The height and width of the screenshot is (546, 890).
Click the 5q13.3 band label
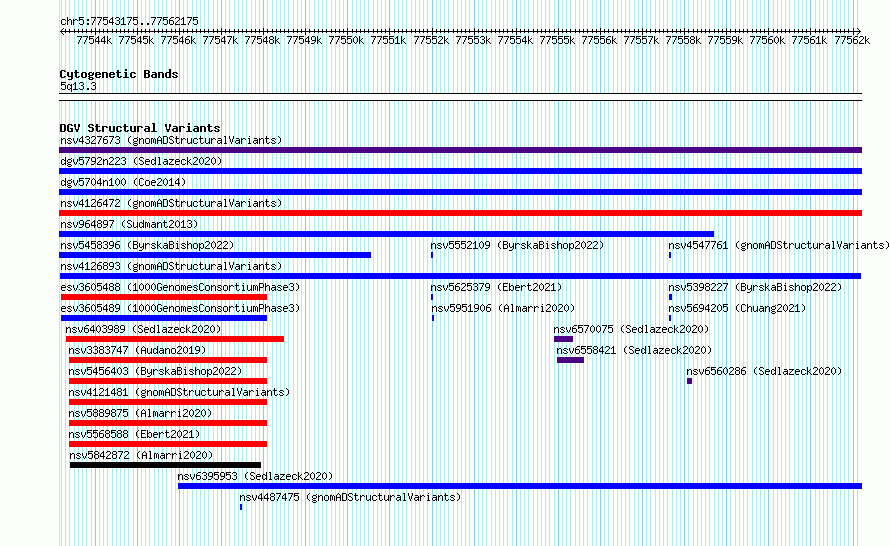78,86
